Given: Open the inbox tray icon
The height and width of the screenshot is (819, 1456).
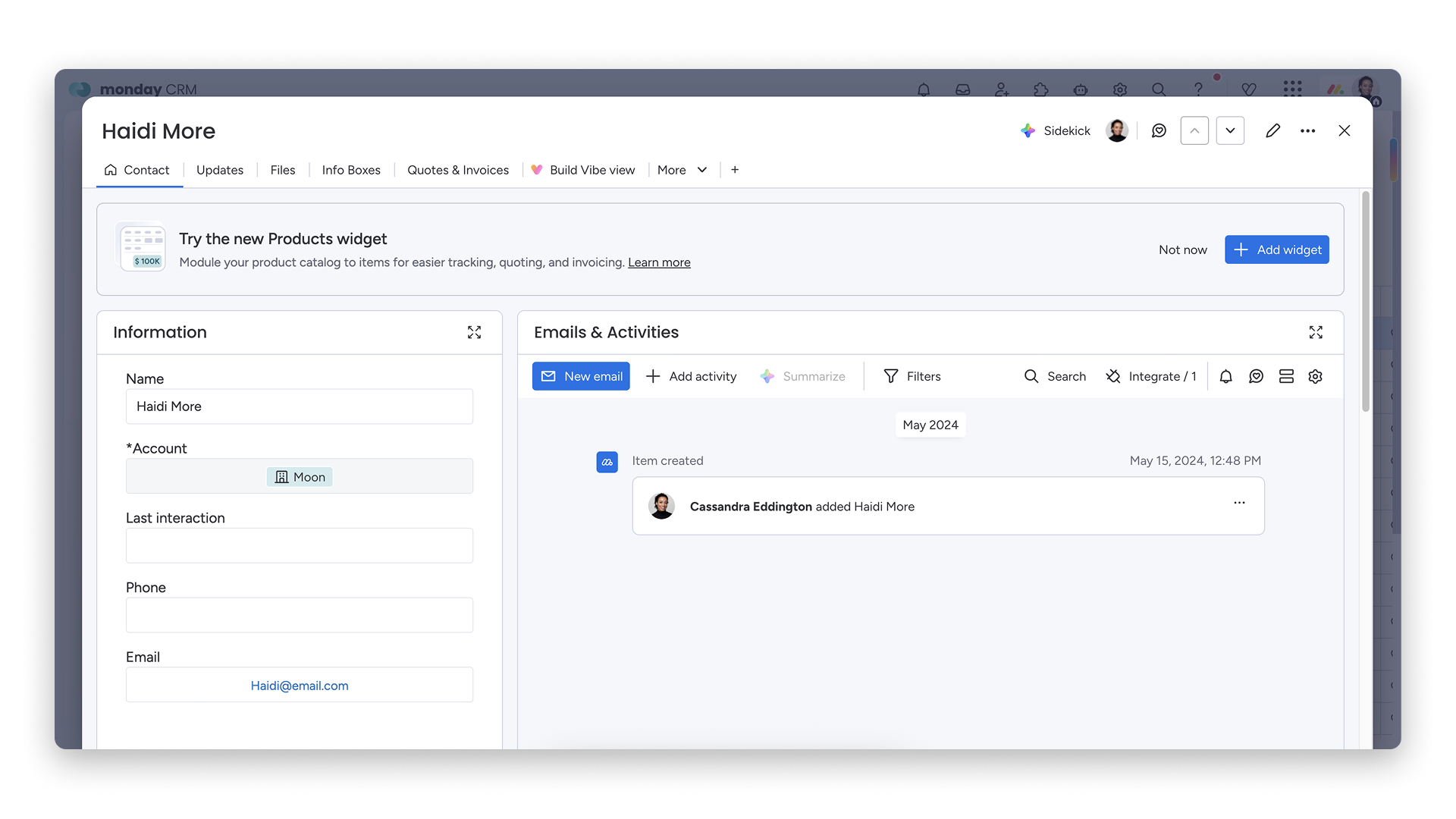Looking at the screenshot, I should click(963, 89).
